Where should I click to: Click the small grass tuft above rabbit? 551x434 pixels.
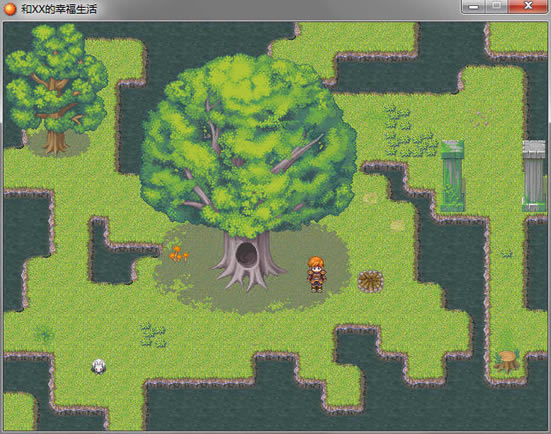153,335
